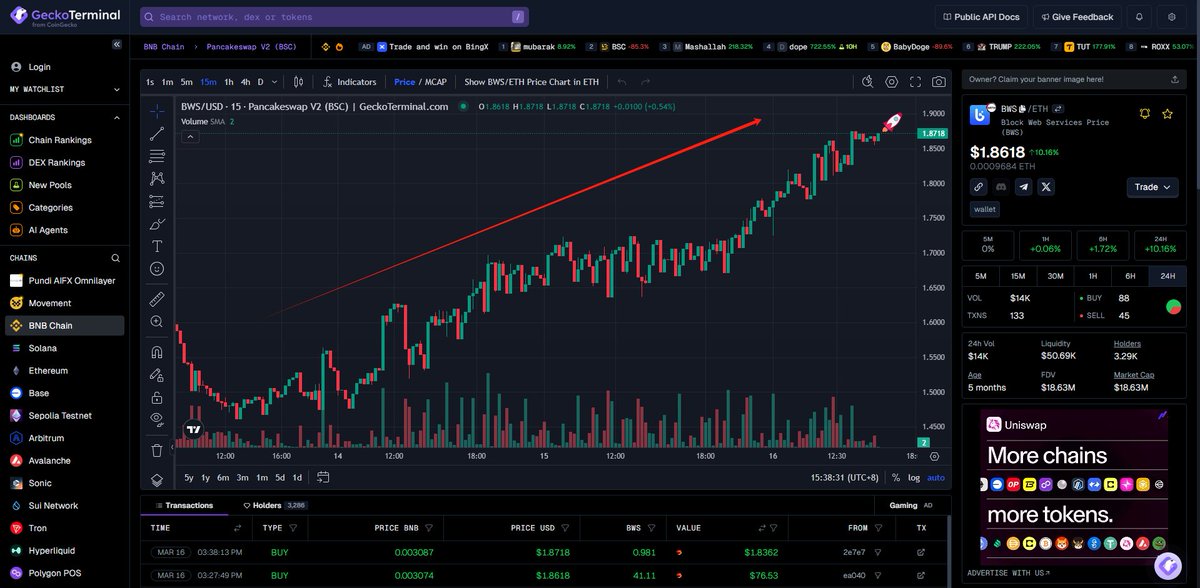The height and width of the screenshot is (588, 1200).
Task: Swap BWS/ETH pair direction
Action: tap(1058, 108)
